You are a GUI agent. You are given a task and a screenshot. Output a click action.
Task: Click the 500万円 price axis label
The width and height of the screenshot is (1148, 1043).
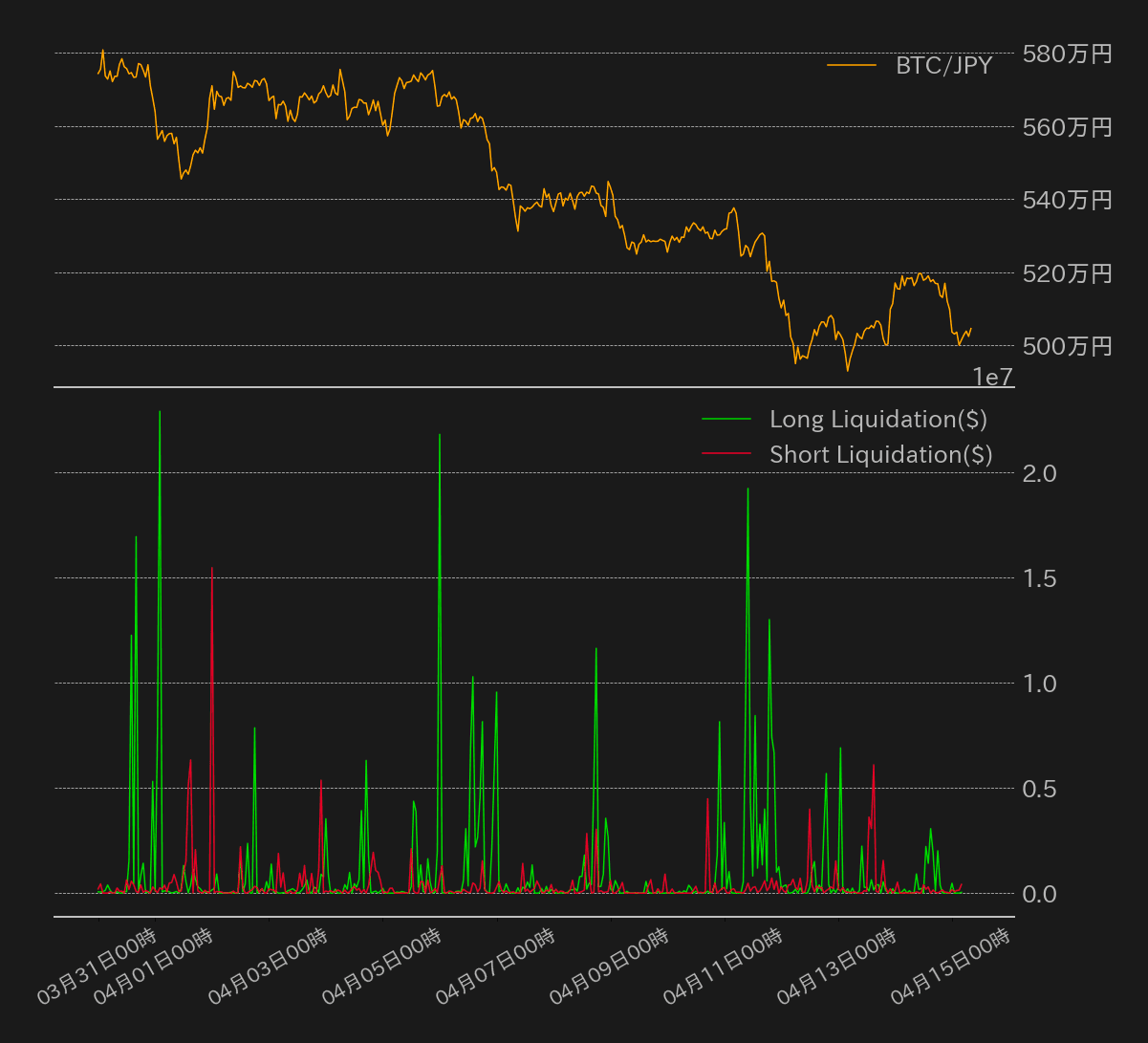pyautogui.click(x=1067, y=346)
